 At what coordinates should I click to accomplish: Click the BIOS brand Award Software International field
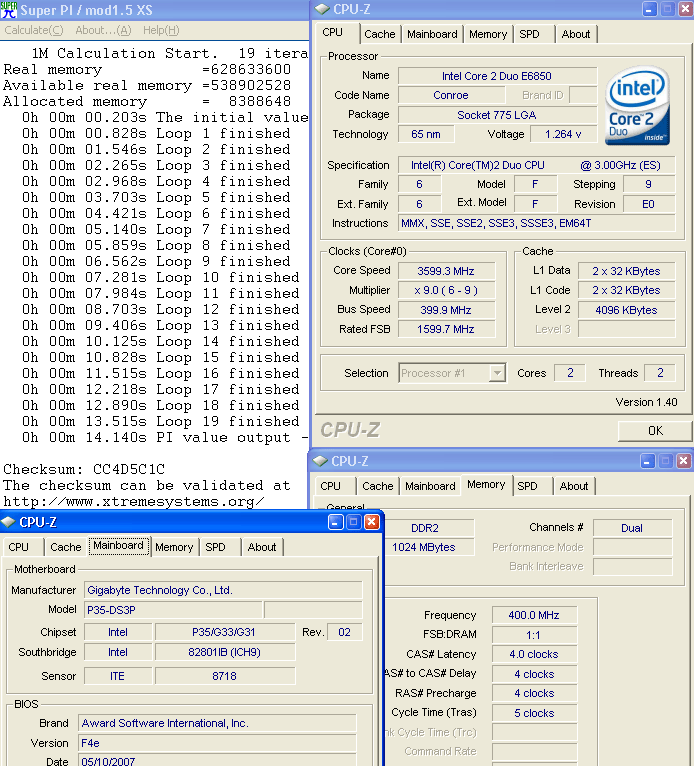(x=217, y=723)
